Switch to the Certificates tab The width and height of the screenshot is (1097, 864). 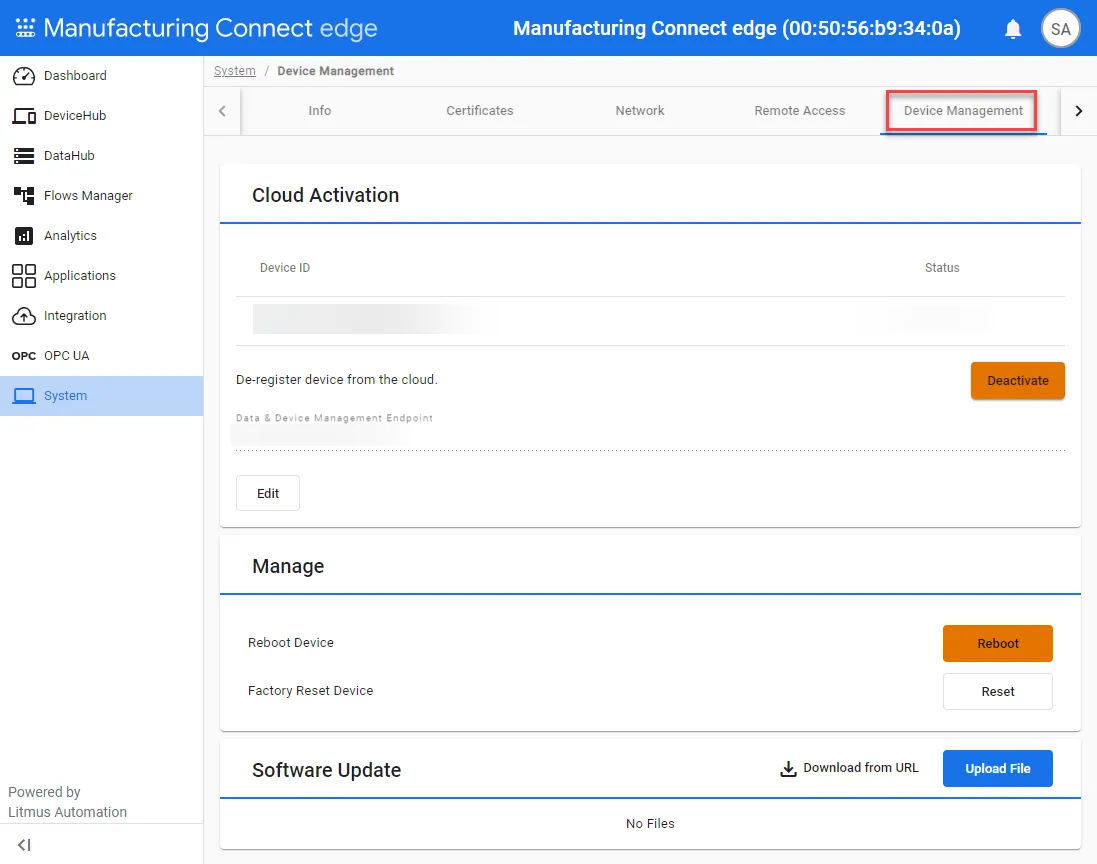point(479,111)
